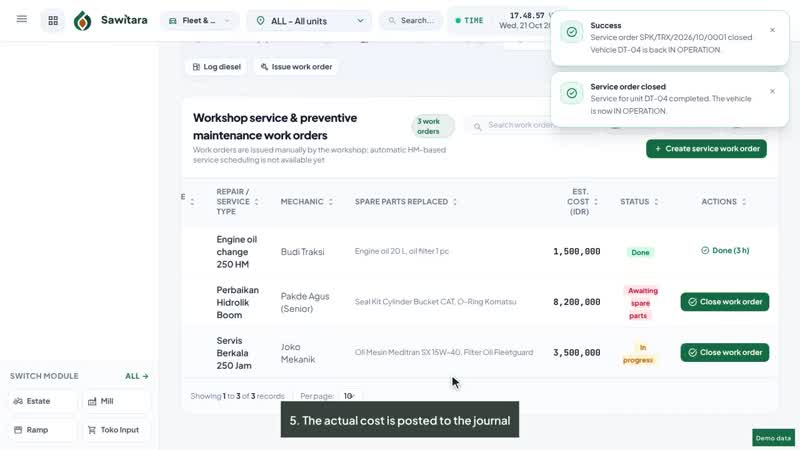Image resolution: width=800 pixels, height=450 pixels.
Task: Sort by Status column
Action: click(x=639, y=202)
